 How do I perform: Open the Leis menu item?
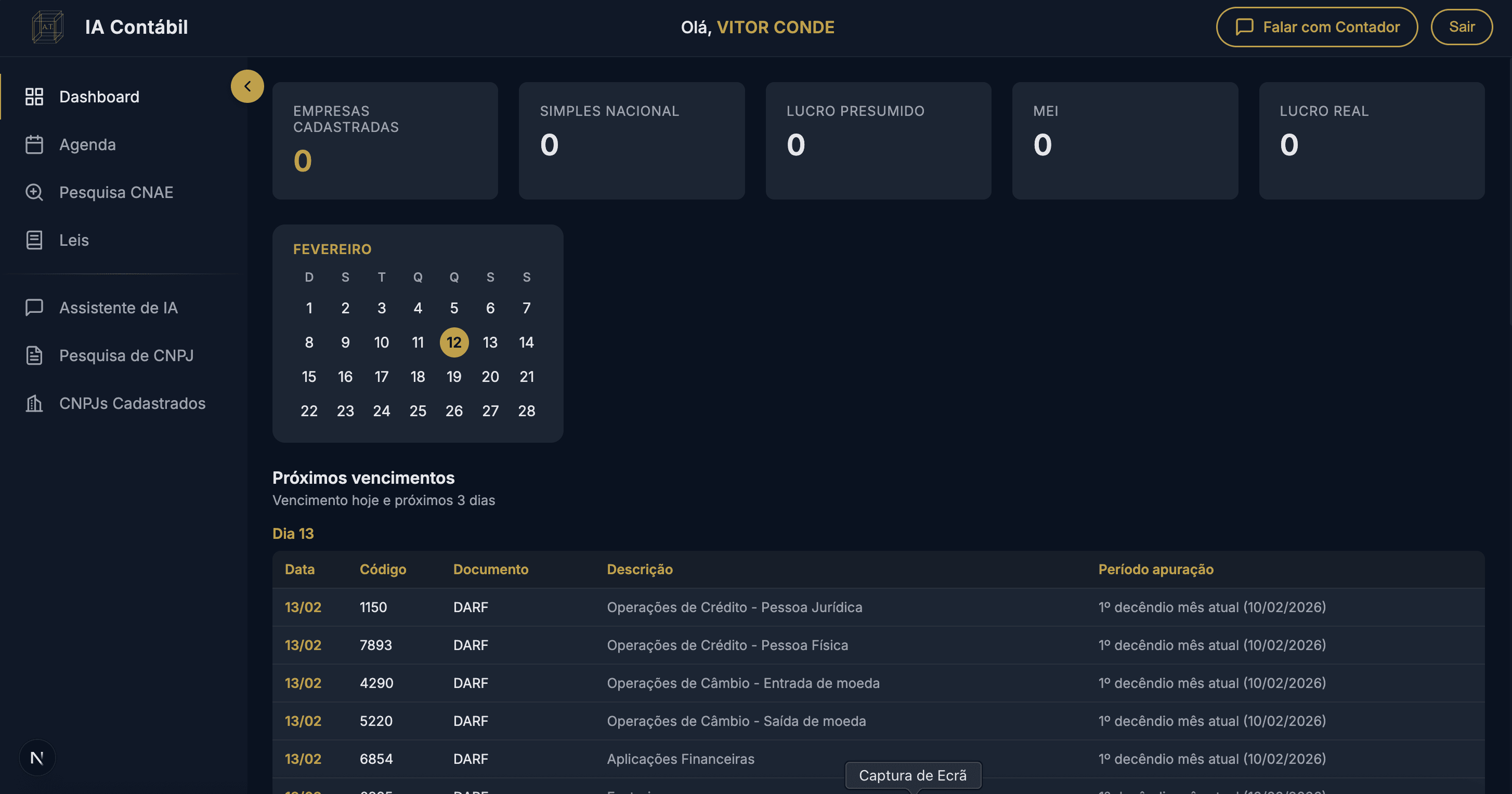pos(74,240)
